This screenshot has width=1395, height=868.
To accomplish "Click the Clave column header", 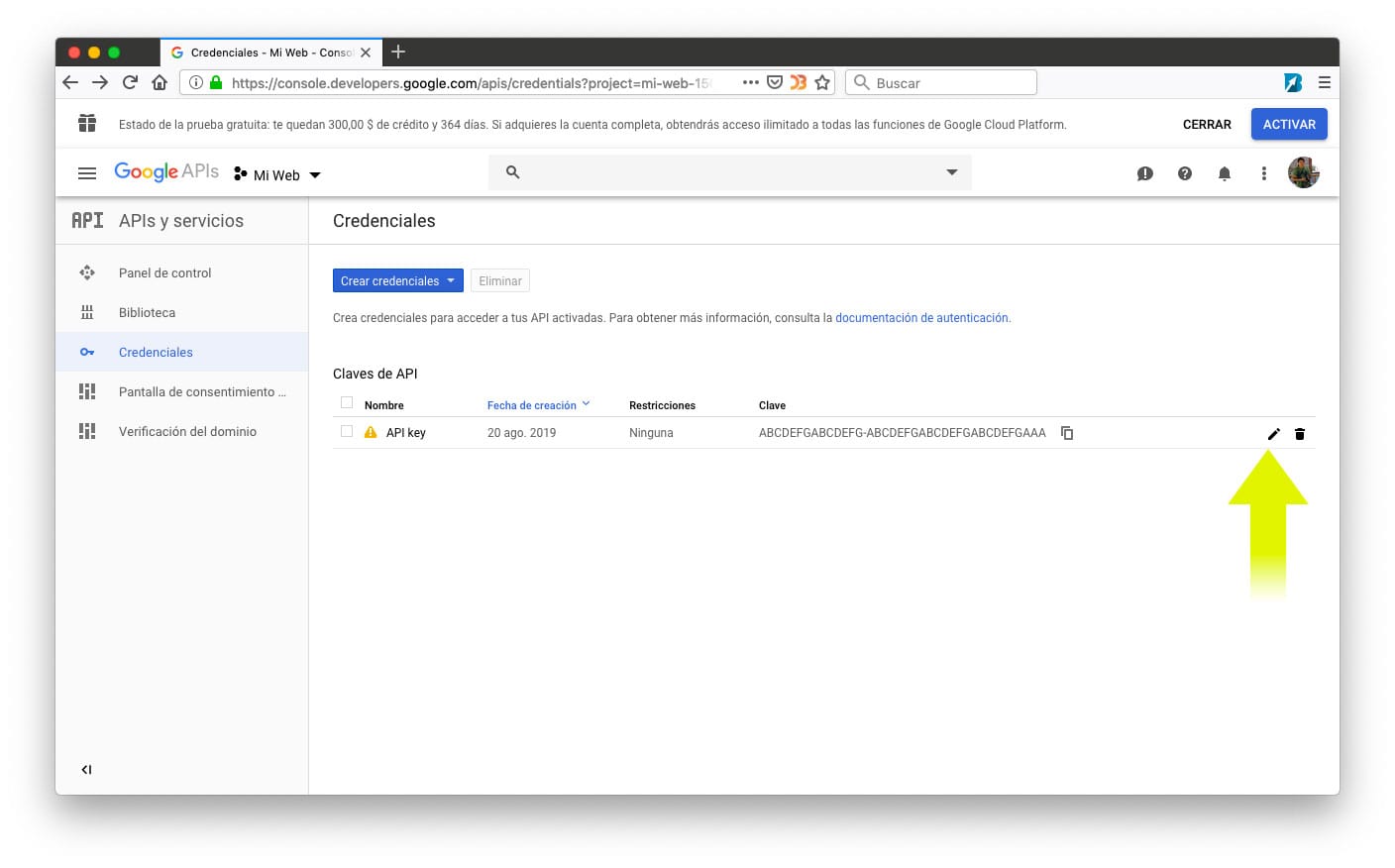I will click(x=772, y=405).
